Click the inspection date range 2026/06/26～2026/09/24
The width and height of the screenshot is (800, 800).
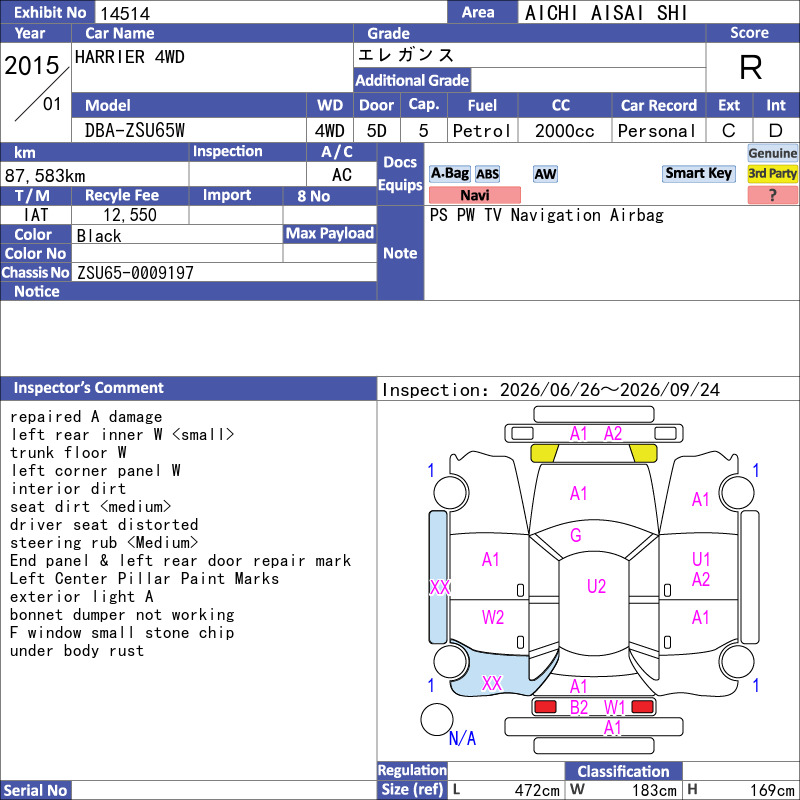(610, 390)
